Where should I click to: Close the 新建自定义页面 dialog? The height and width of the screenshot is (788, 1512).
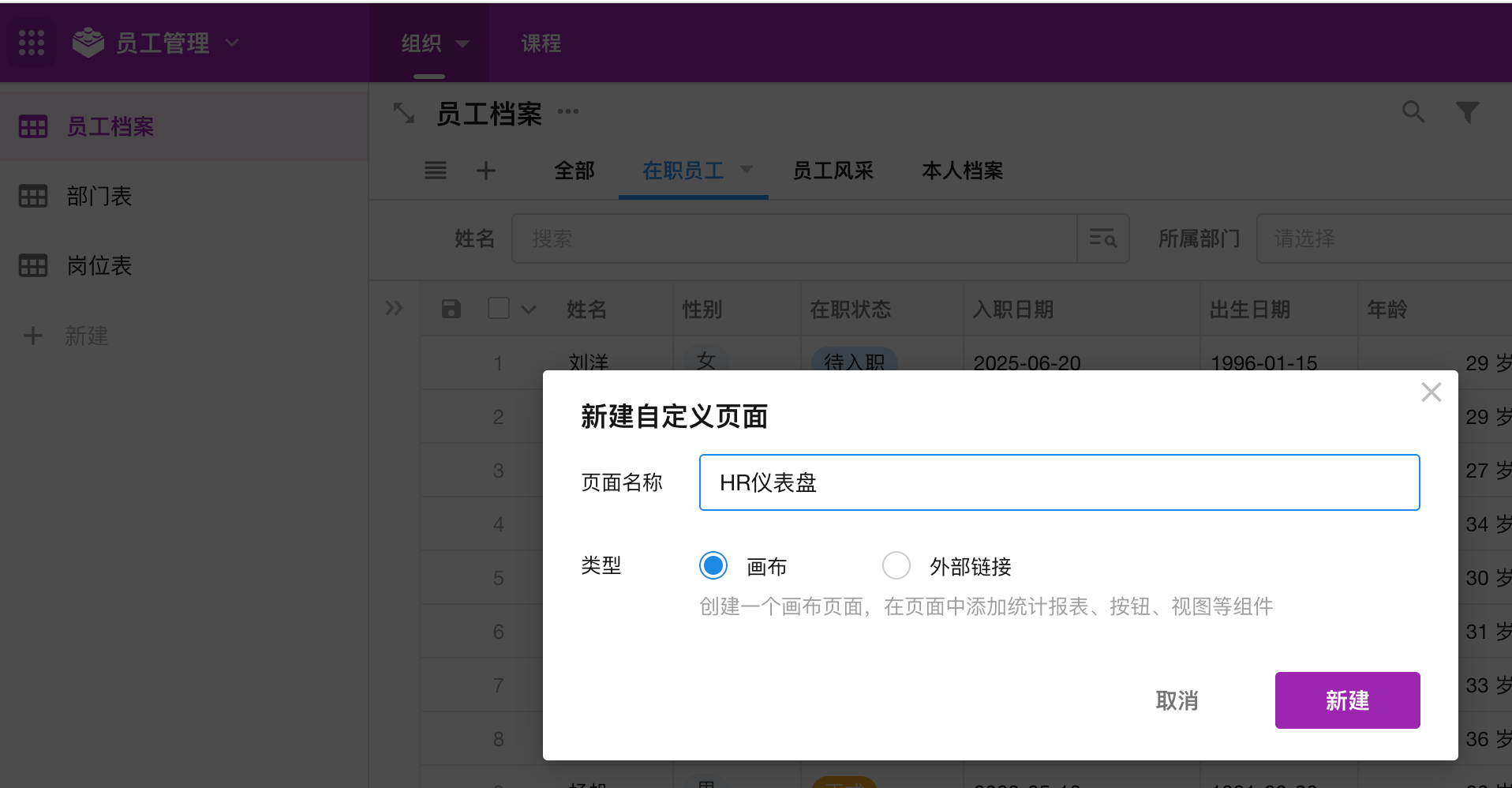(1432, 392)
